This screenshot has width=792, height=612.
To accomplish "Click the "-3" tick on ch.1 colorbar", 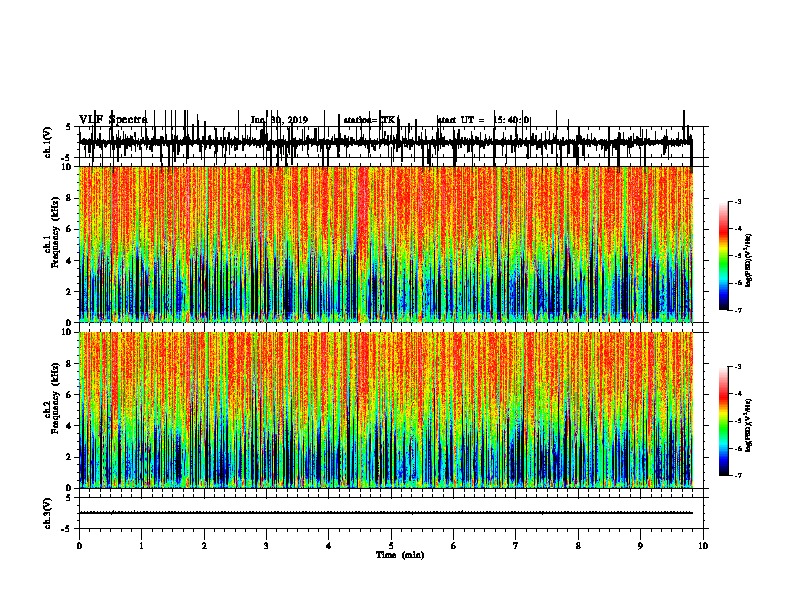I will pos(737,202).
